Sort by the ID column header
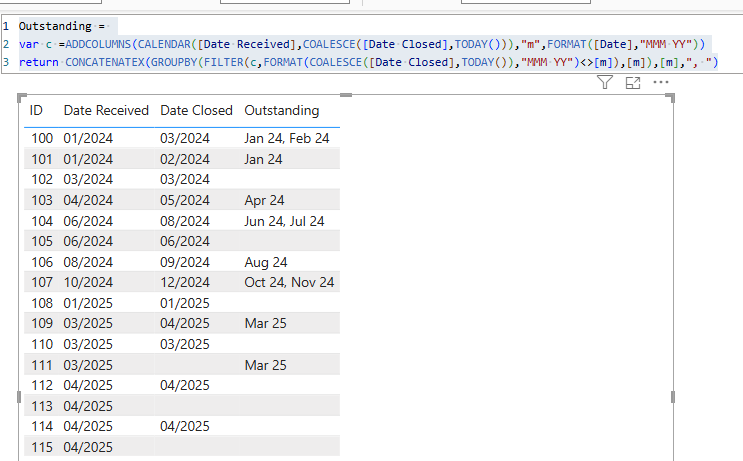Screen dimensions: 743x461 click(x=36, y=110)
